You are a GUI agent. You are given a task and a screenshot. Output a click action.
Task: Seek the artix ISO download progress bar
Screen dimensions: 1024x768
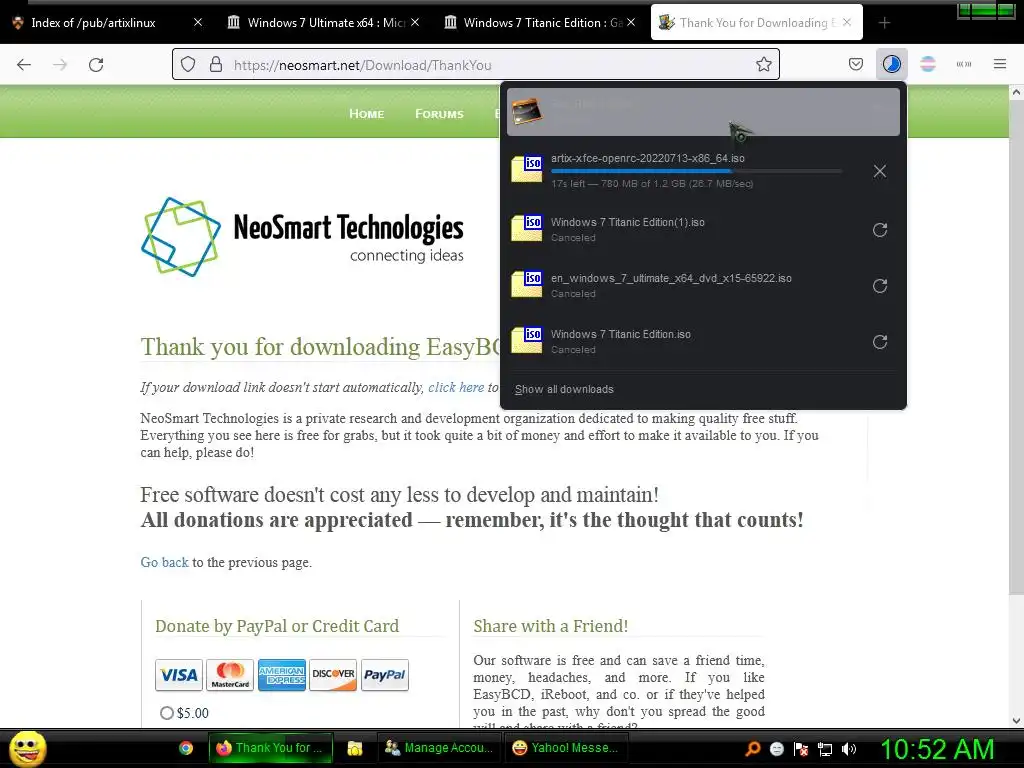(x=697, y=171)
